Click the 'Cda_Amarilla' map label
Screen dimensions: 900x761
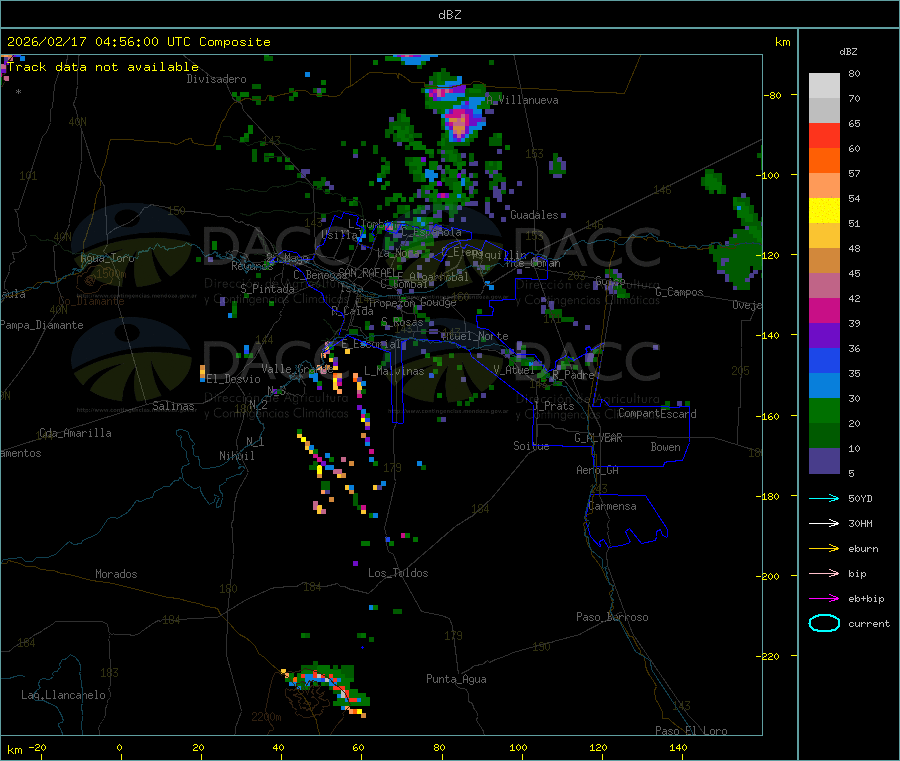coord(75,433)
